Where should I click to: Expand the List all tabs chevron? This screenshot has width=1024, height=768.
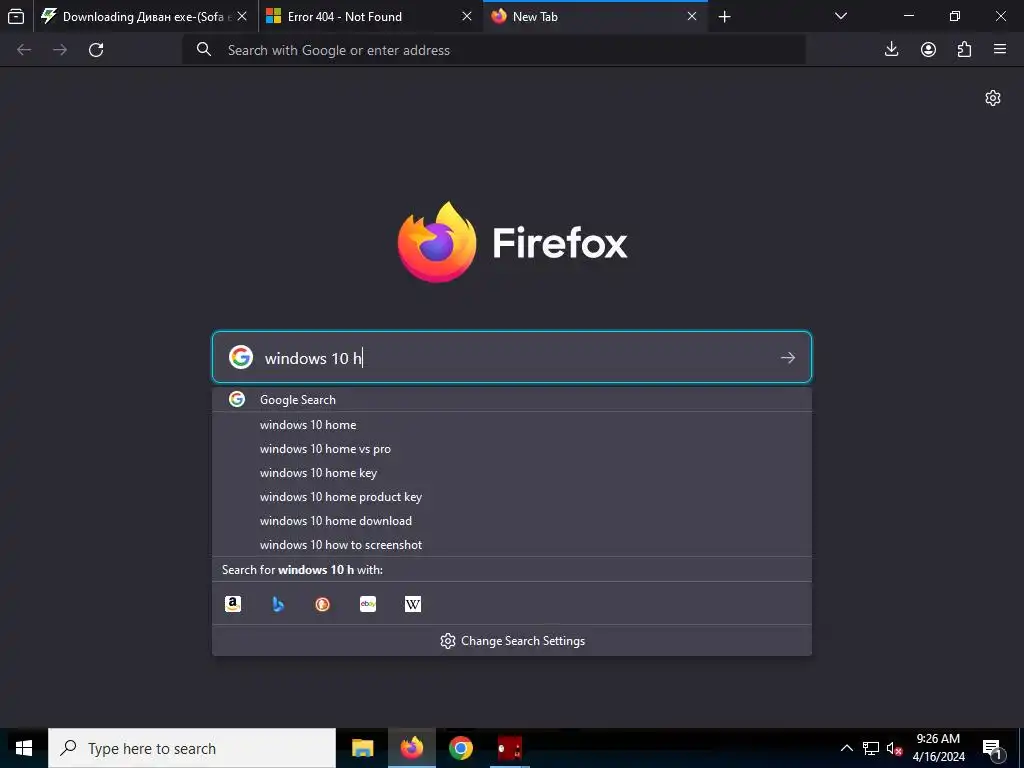pos(841,16)
